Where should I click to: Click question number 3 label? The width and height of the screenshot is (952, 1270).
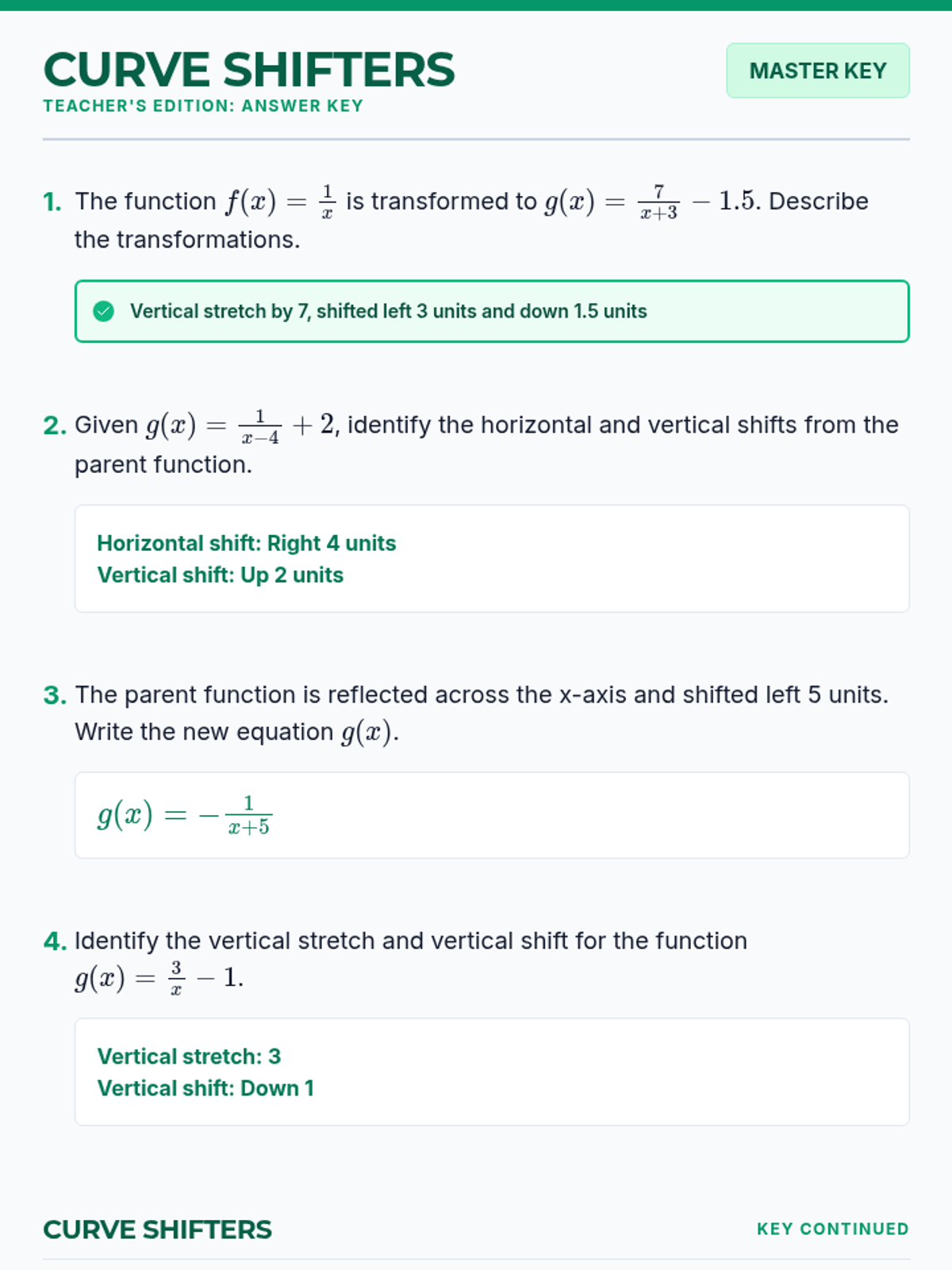(54, 695)
